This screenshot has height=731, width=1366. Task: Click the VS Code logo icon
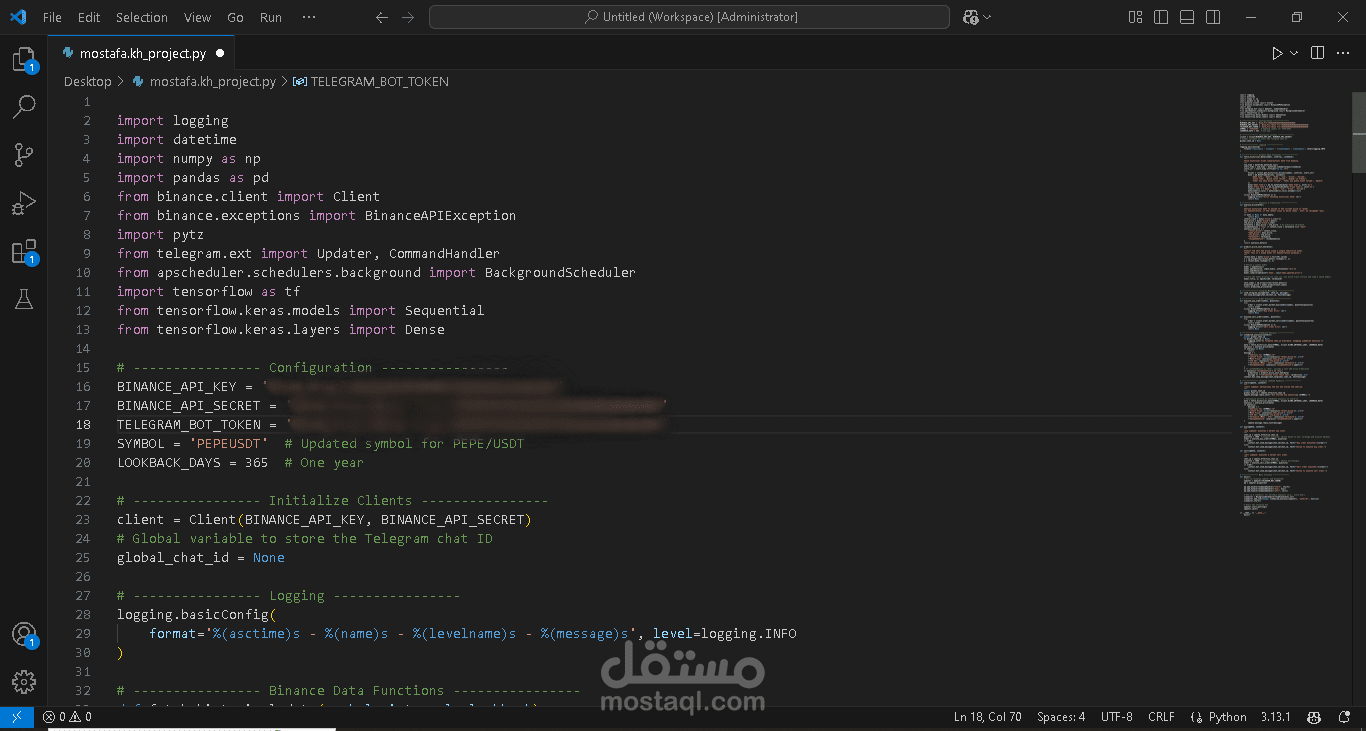point(18,17)
